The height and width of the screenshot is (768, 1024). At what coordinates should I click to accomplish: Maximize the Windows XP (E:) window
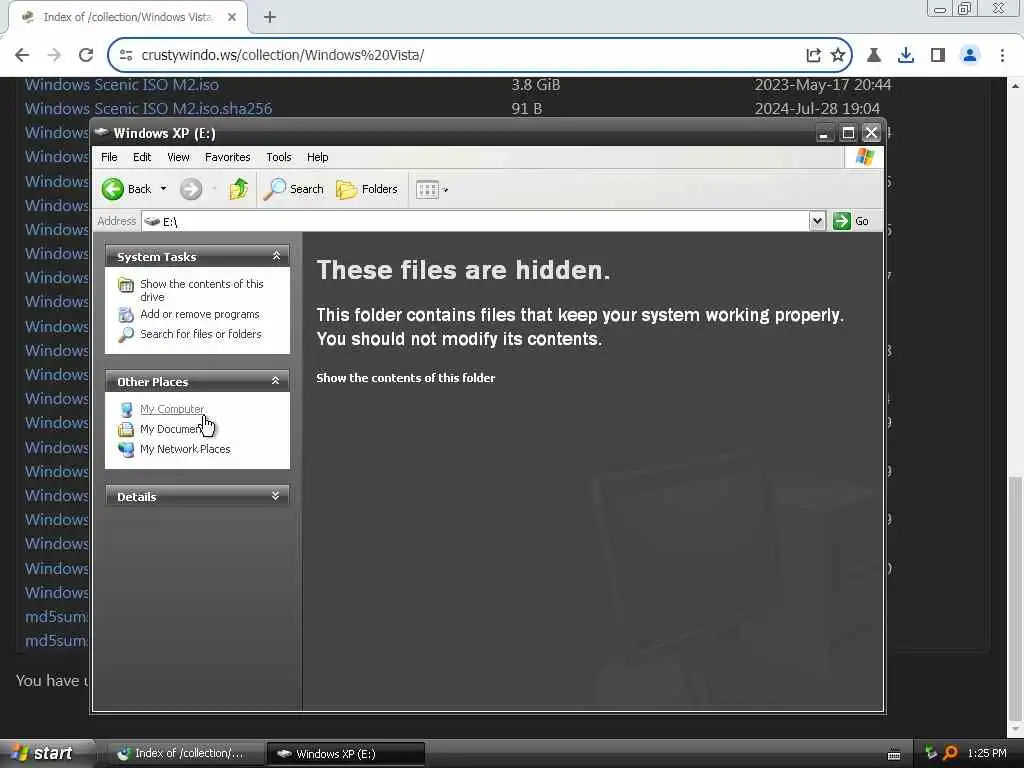[848, 133]
